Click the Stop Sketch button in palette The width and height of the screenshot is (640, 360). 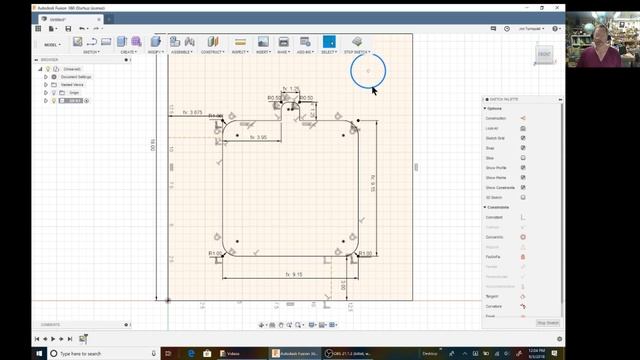(x=547, y=323)
